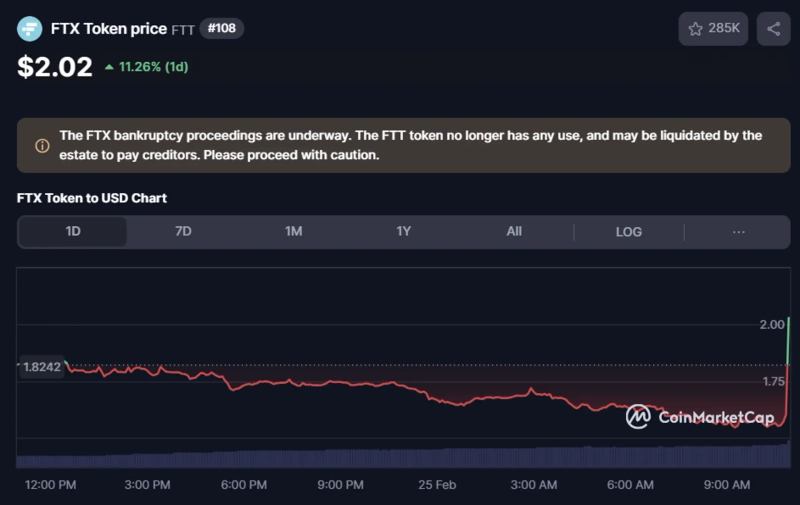Expand the three-dots more options menu
Image resolution: width=800 pixels, height=505 pixels.
pyautogui.click(x=738, y=231)
